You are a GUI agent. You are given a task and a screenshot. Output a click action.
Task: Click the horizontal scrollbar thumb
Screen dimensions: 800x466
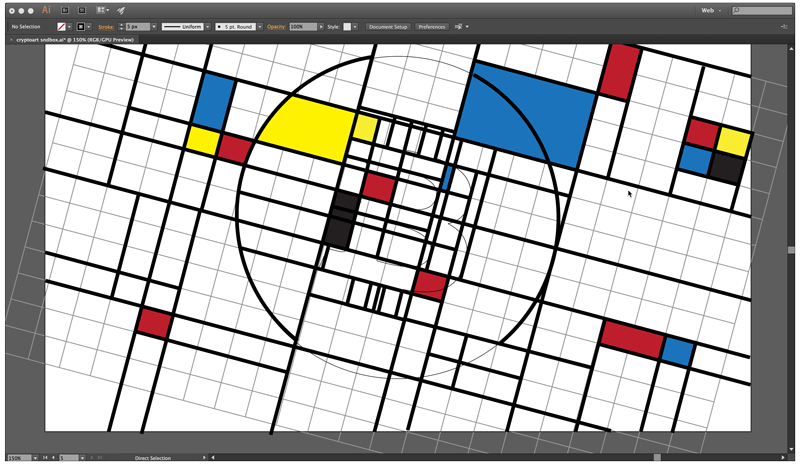click(x=657, y=458)
